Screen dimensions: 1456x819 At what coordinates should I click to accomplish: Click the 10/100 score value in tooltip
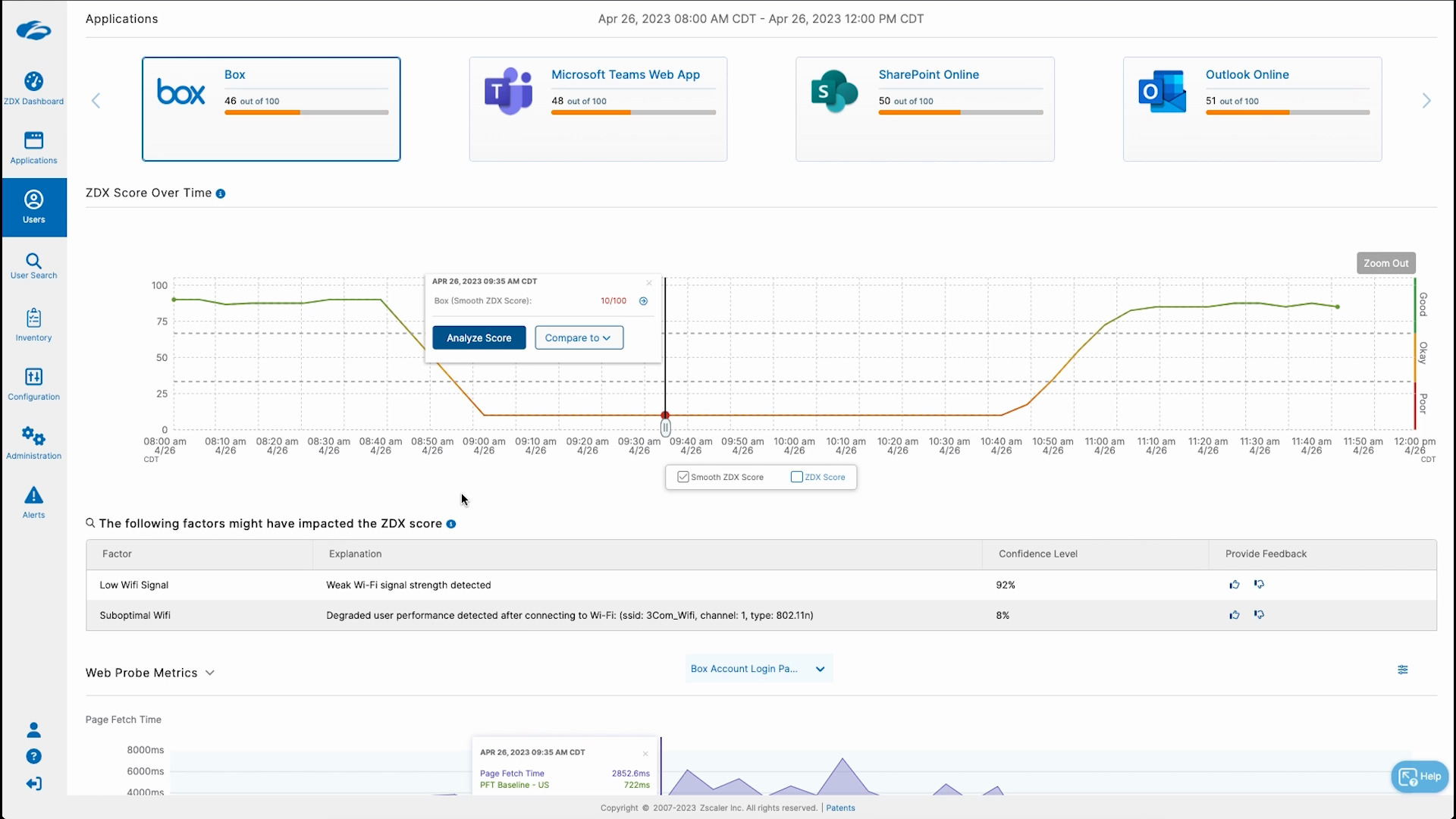(x=613, y=301)
